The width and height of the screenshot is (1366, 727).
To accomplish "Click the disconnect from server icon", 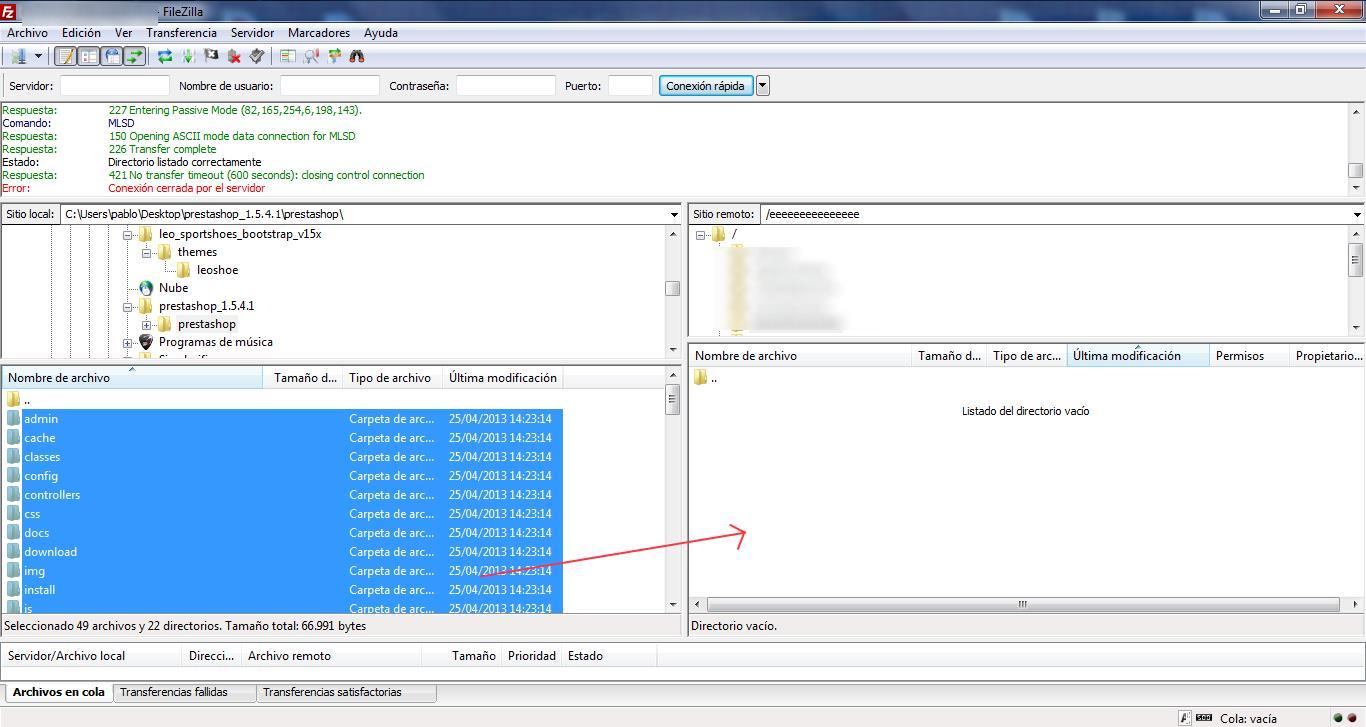I will click(234, 57).
